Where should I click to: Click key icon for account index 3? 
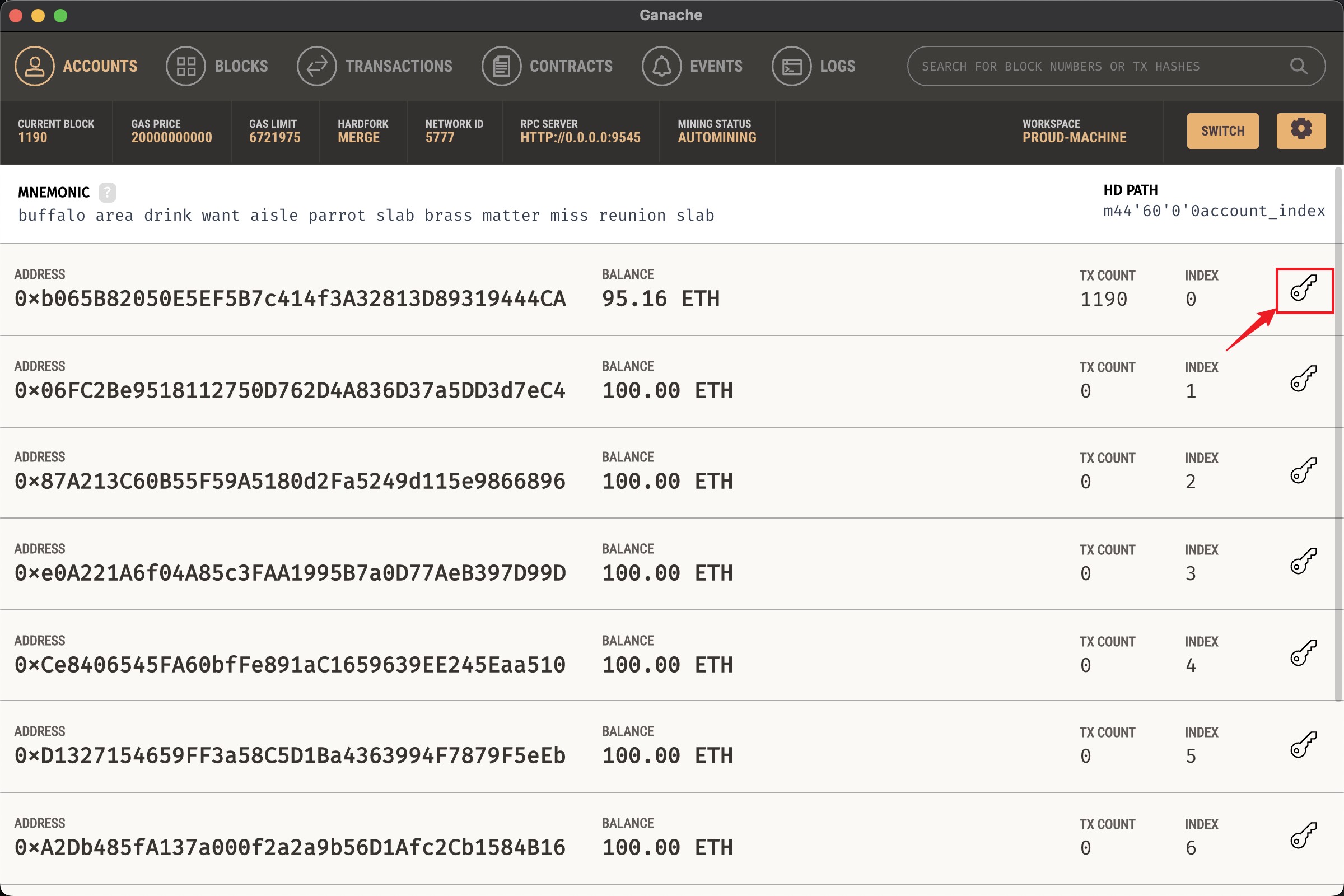pos(1304,561)
